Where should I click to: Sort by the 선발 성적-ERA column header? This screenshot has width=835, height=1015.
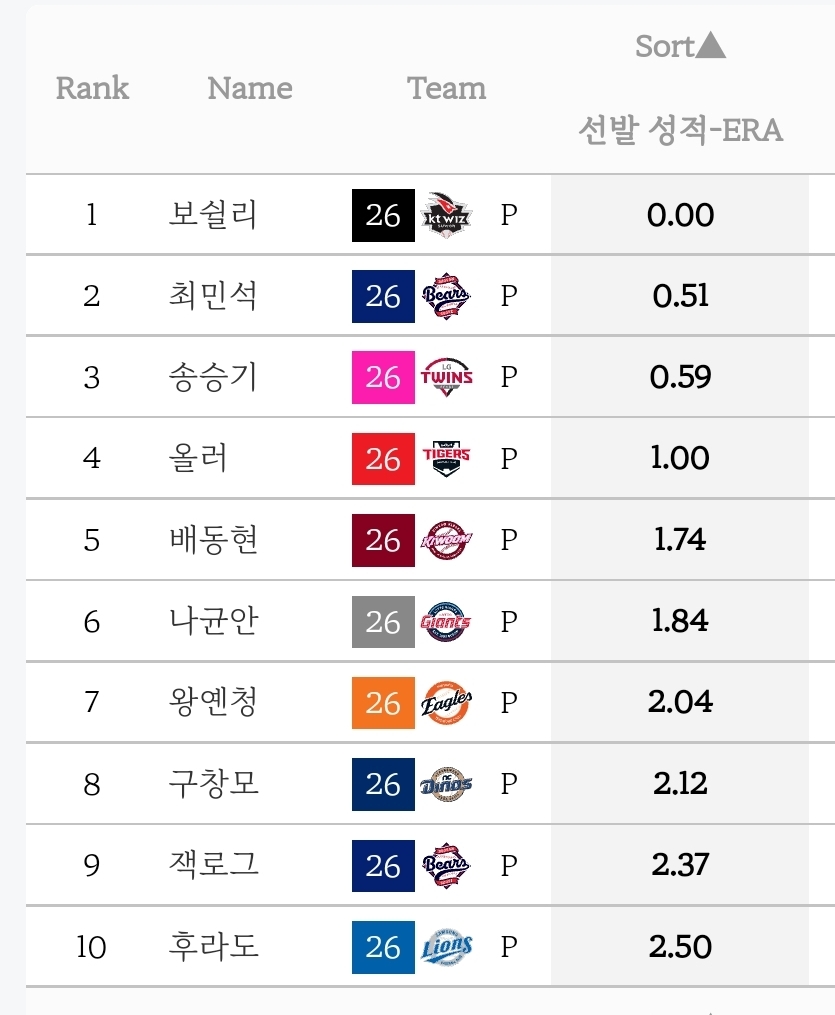[x=680, y=130]
